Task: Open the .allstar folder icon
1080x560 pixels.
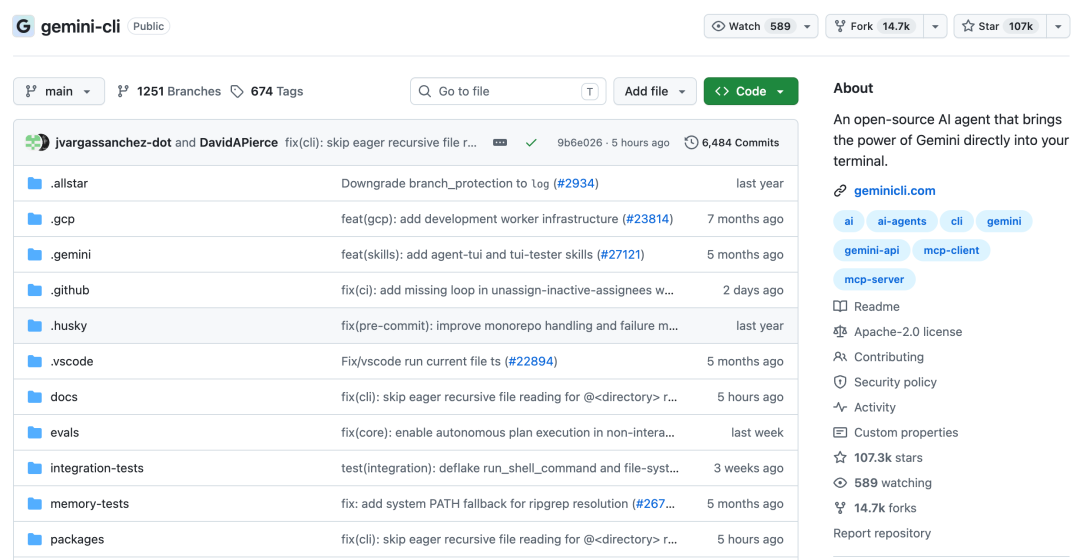Action: tap(34, 183)
